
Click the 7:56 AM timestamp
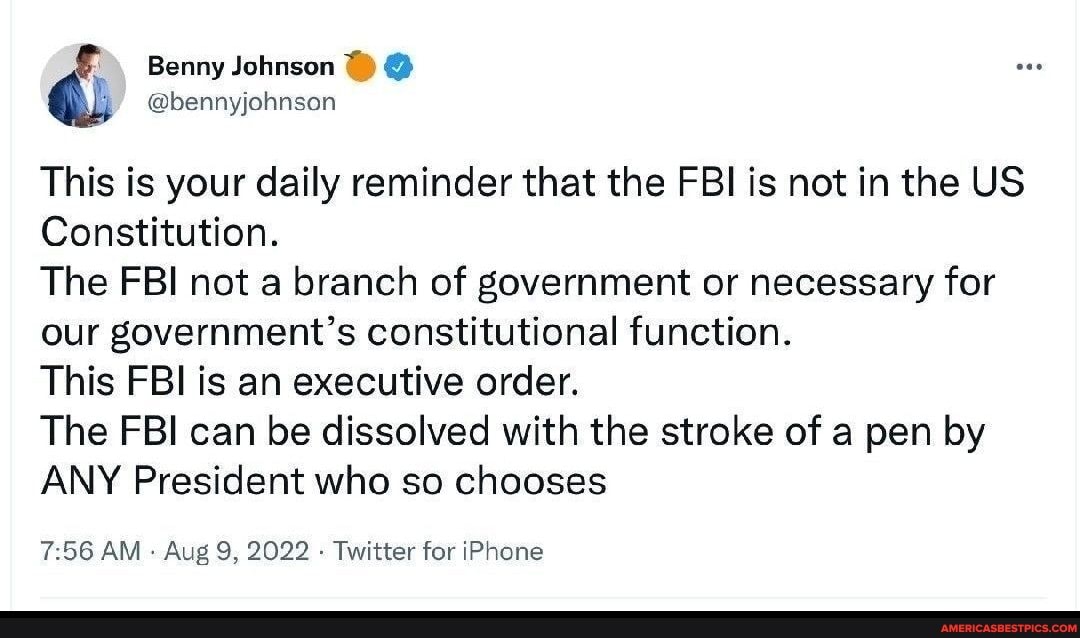tap(91, 551)
